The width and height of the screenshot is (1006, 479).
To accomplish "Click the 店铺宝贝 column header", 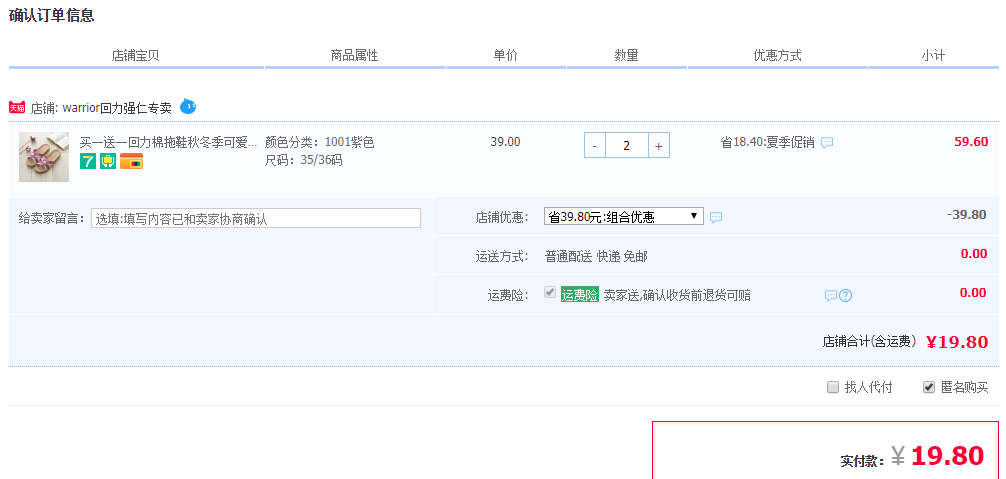I will [135, 56].
